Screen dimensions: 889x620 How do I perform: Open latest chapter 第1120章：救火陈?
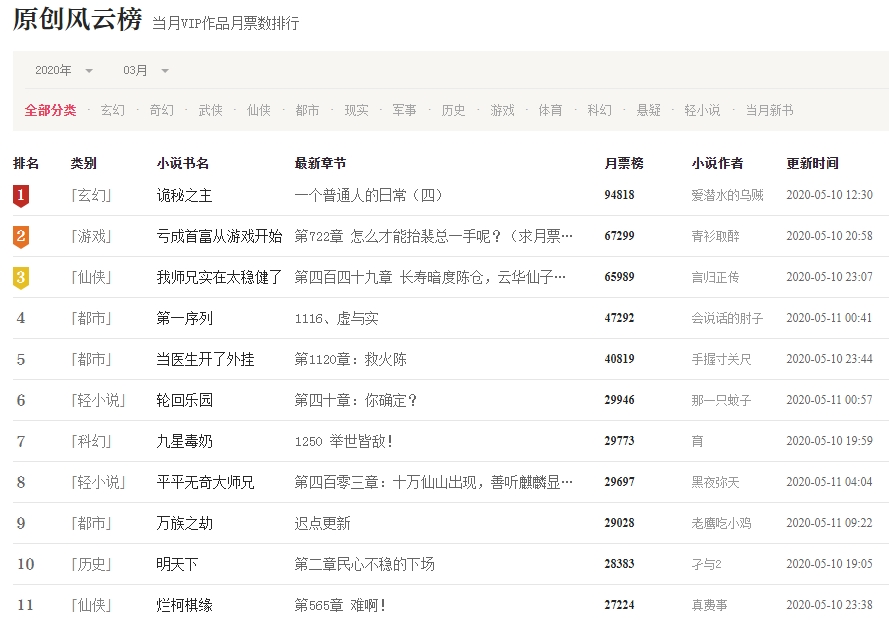[350, 360]
